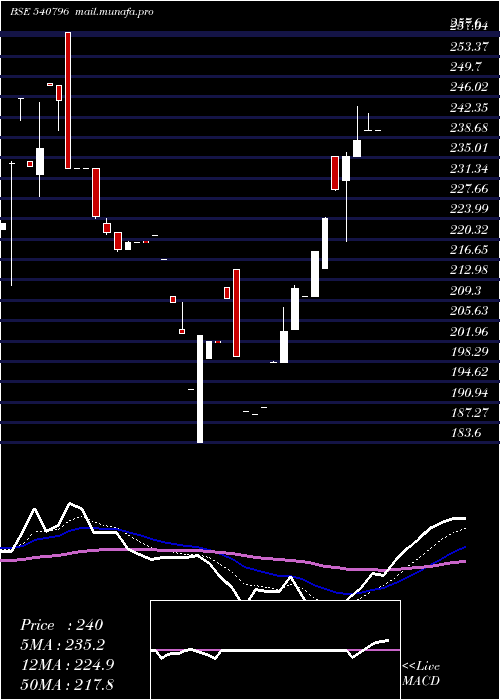Click the 249.7 price axis label
Screen dimensions: 500x700
pos(466,67)
